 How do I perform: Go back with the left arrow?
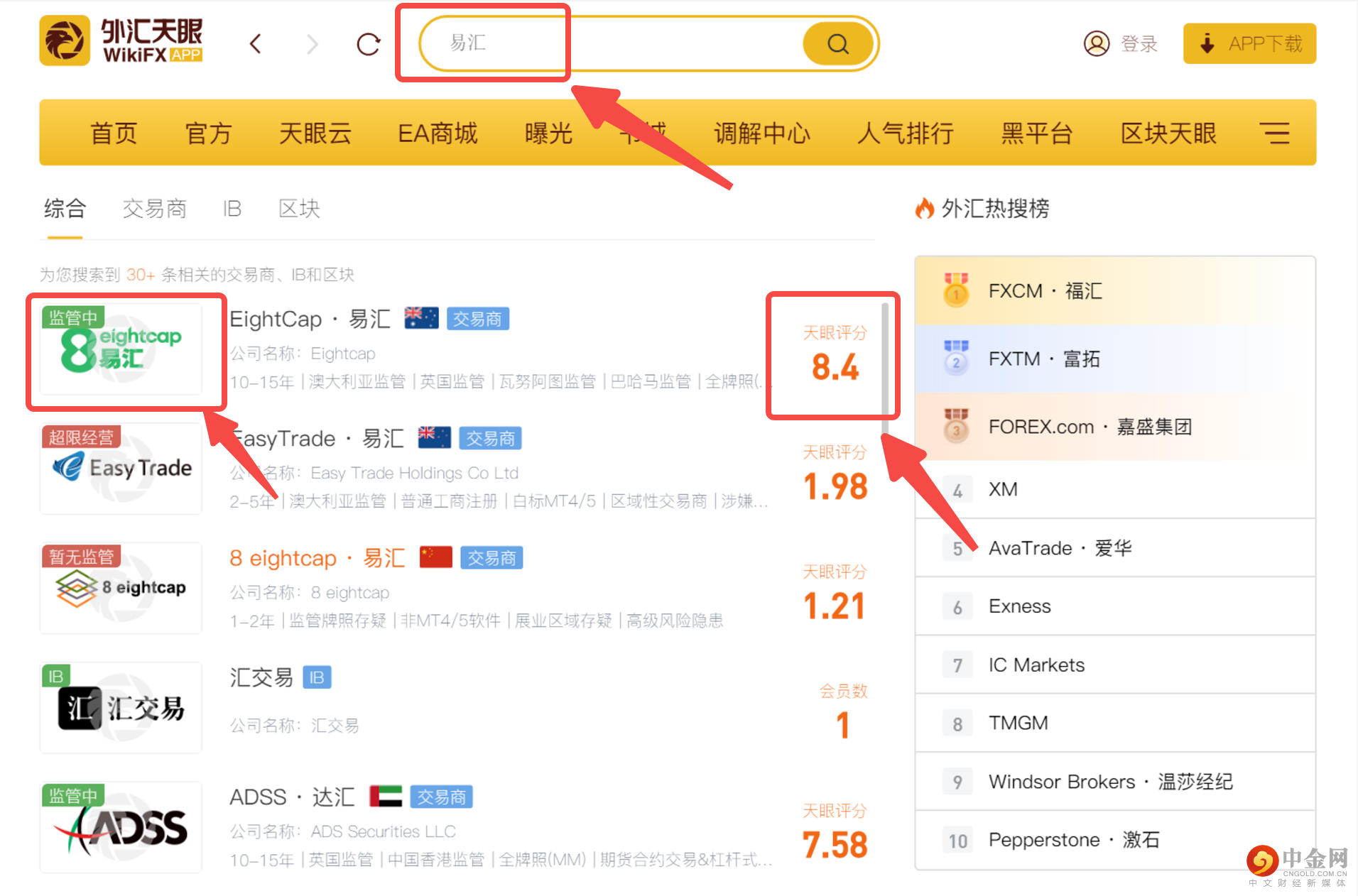coord(256,44)
